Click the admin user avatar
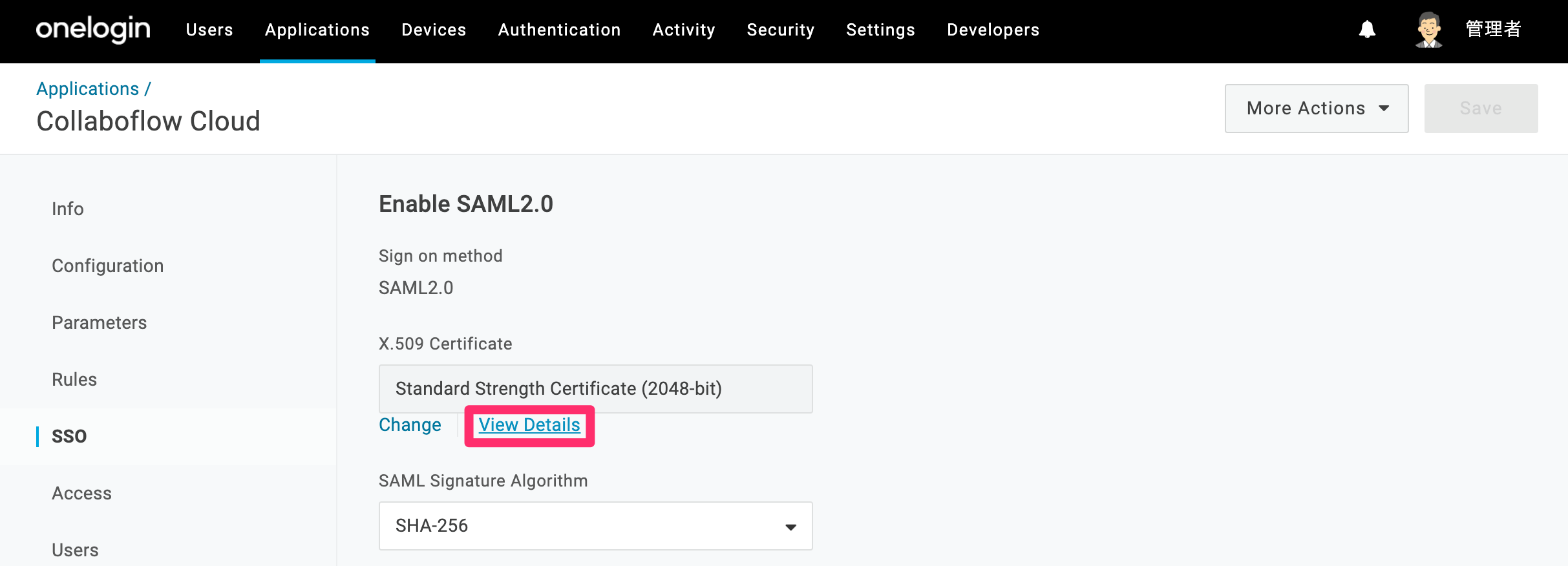 (1428, 30)
